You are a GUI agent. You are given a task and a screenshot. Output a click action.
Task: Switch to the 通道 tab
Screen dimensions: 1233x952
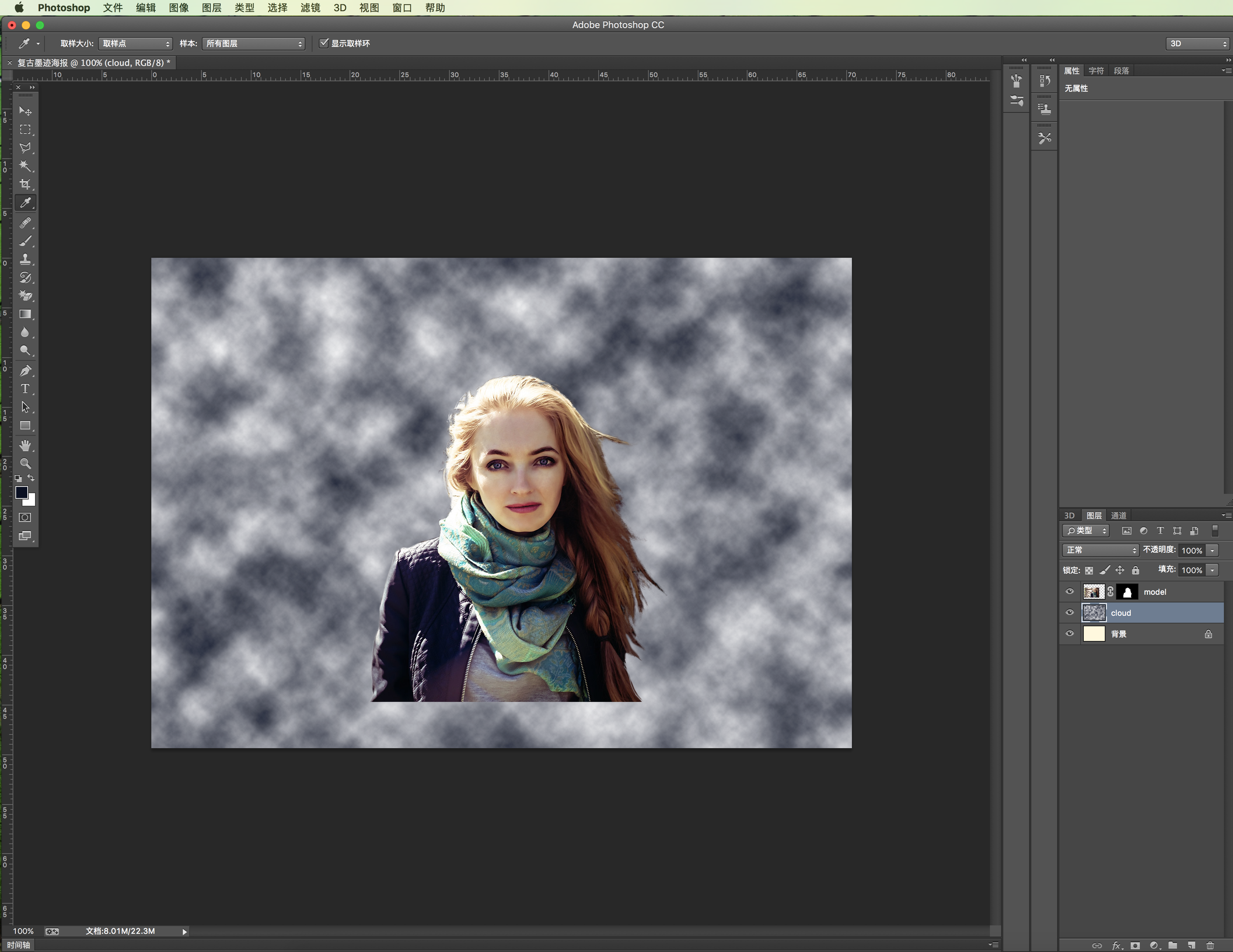[1118, 516]
